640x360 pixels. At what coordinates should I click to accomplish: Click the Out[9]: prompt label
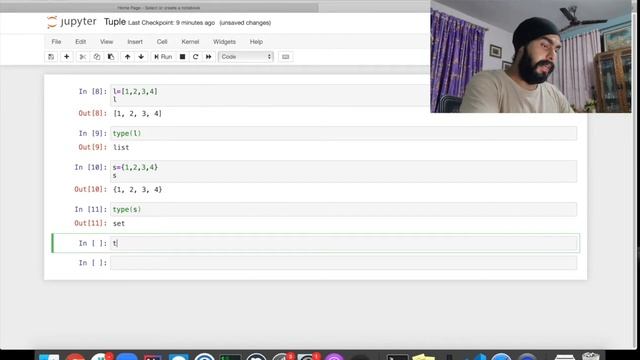click(93, 147)
